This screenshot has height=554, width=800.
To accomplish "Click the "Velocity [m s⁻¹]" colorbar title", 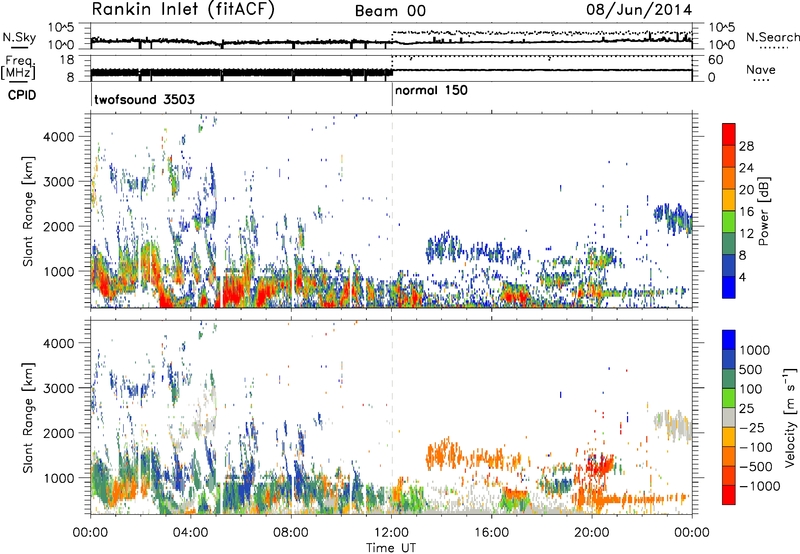I will click(x=790, y=417).
